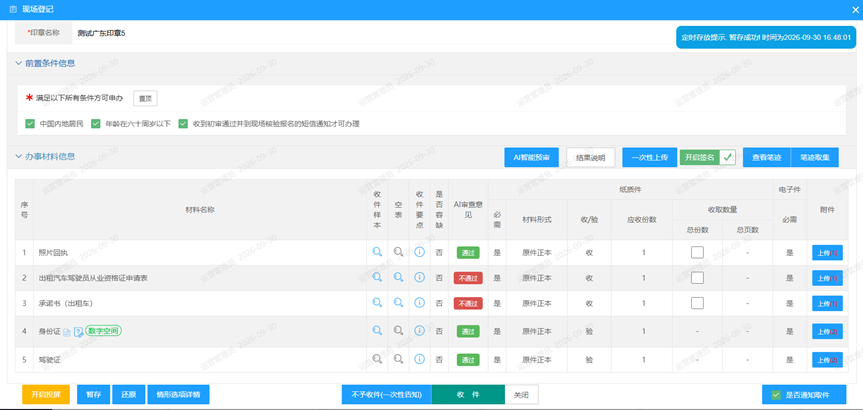This screenshot has width=863, height=410.
Task: Collapse 办事材料信息 section
Action: point(18,156)
